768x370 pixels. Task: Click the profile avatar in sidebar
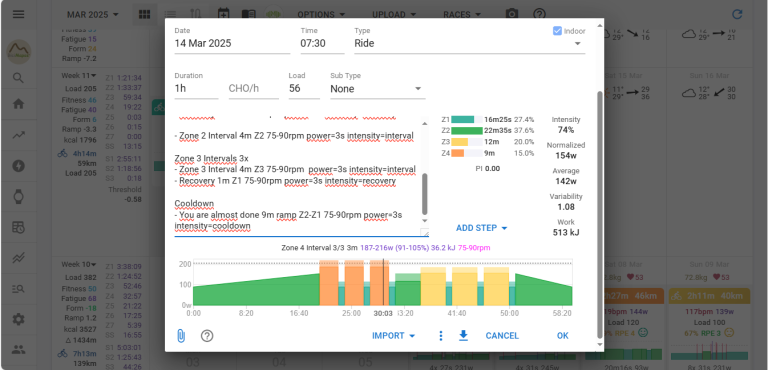[x=19, y=51]
